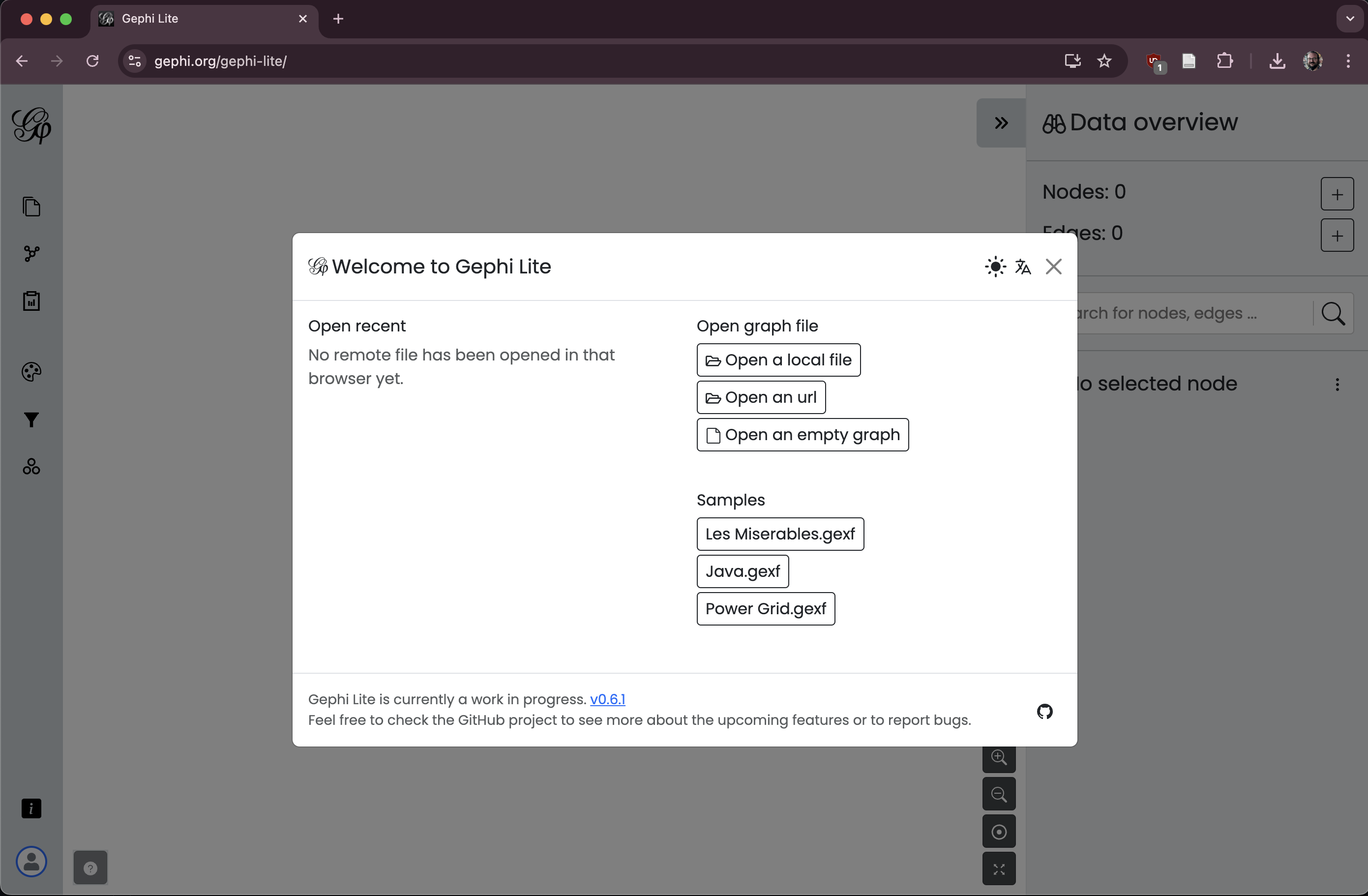Open the Filters funnel icon in sidebar
1368x896 pixels.
click(31, 419)
